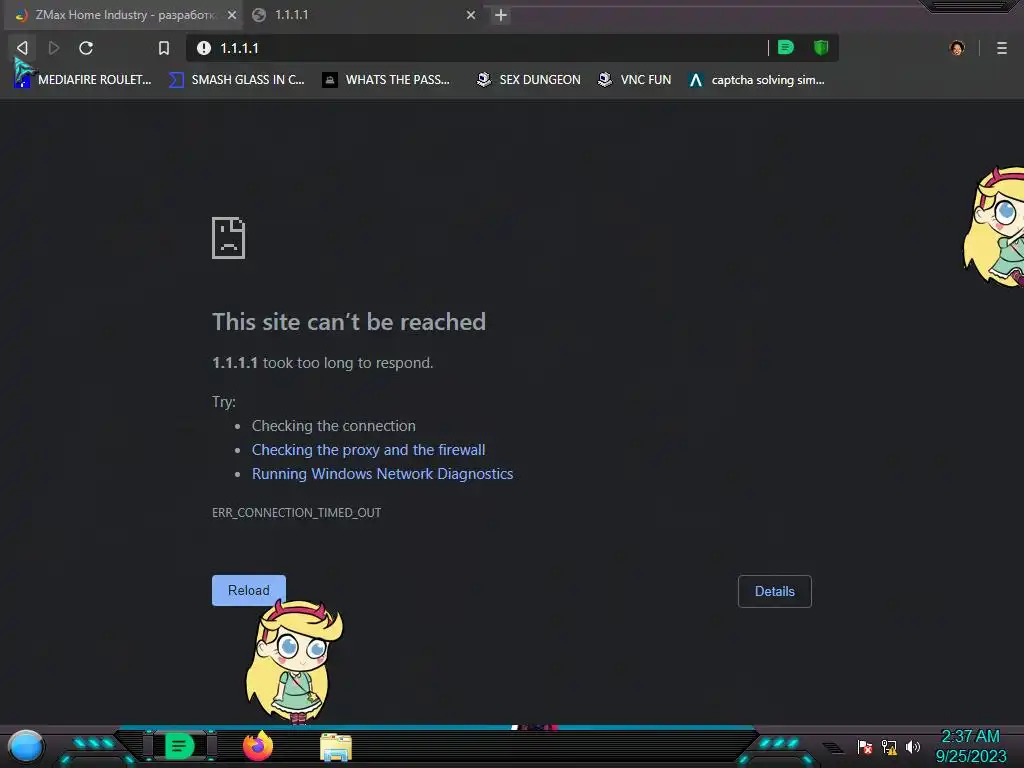
Task: Click the green chat extension icon in address bar
Action: pos(786,47)
